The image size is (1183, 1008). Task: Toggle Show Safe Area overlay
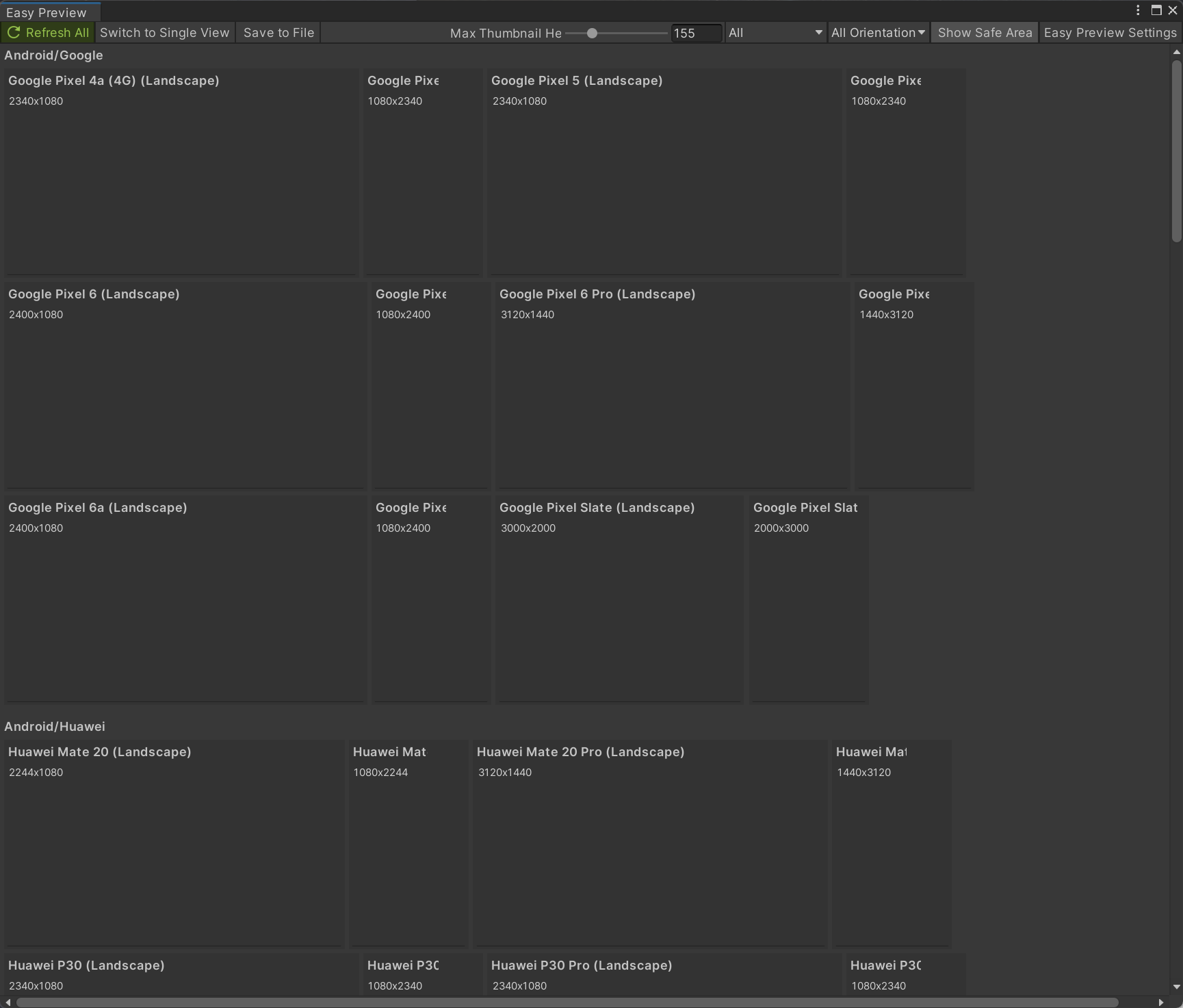[x=985, y=32]
